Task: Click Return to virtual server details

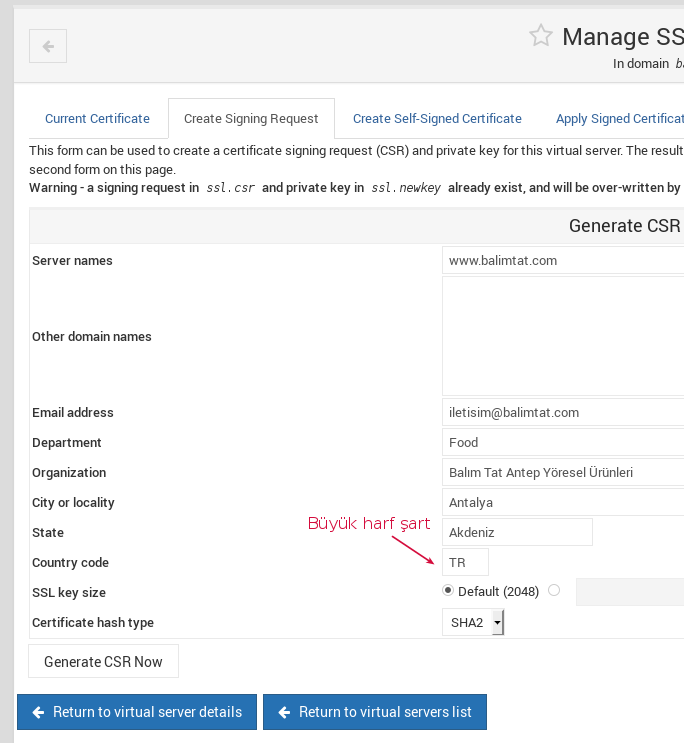Action: [x=137, y=712]
